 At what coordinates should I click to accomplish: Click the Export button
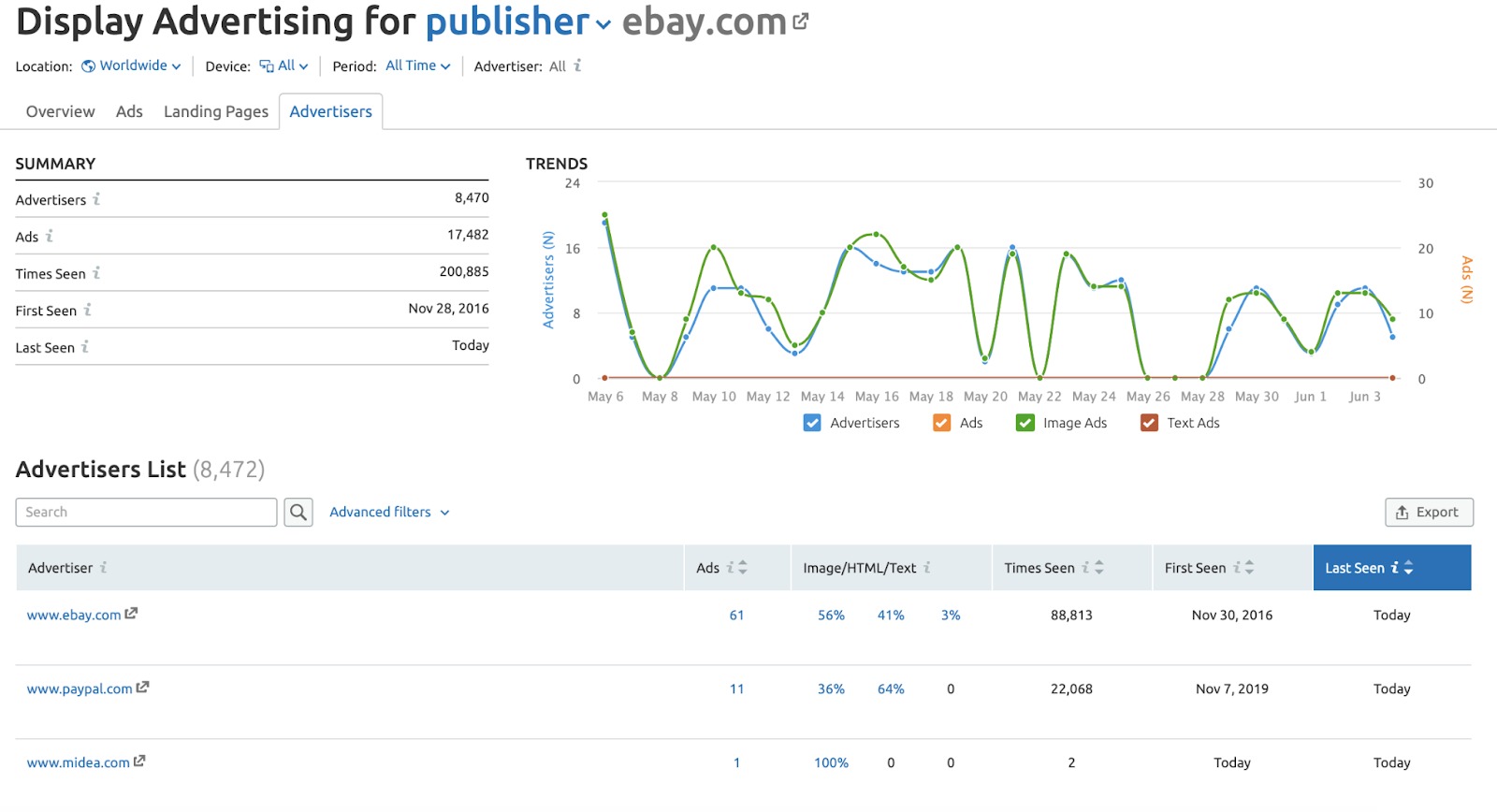1429,512
